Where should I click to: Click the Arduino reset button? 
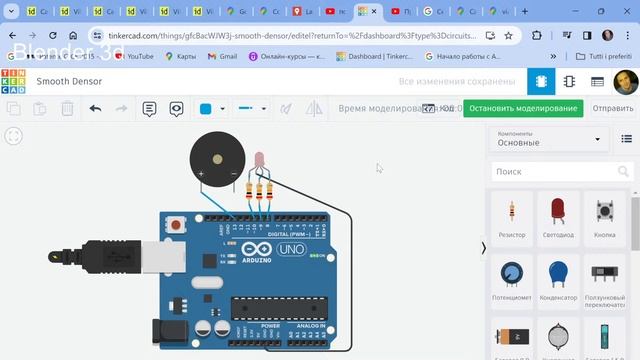click(176, 224)
